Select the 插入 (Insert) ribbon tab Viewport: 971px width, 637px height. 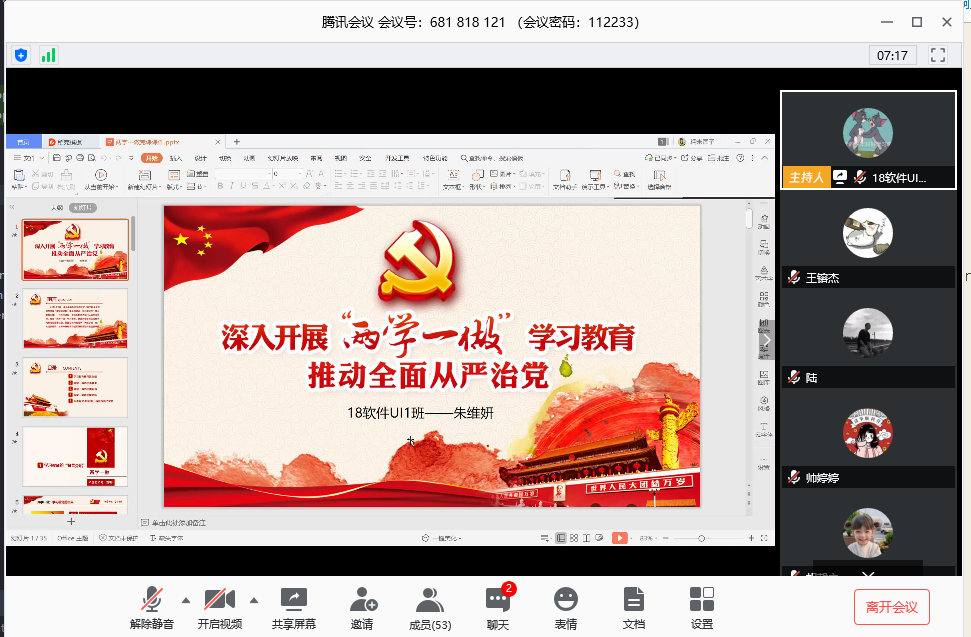pyautogui.click(x=176, y=158)
